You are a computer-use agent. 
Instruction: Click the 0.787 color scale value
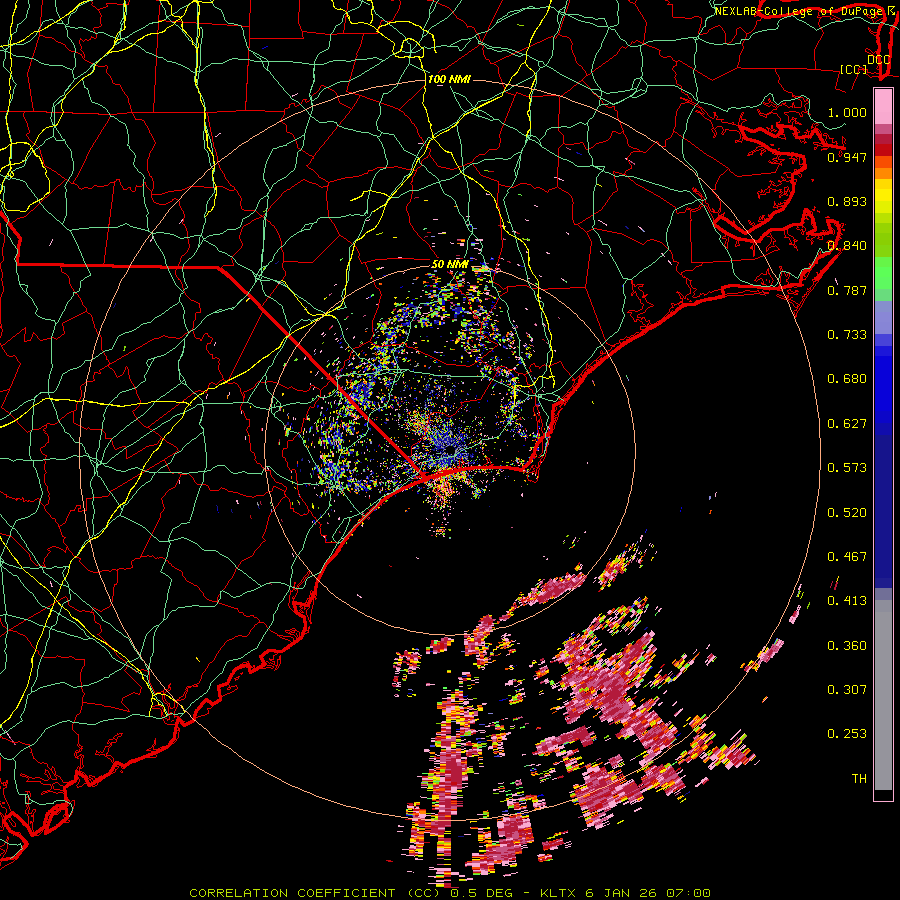click(x=847, y=290)
